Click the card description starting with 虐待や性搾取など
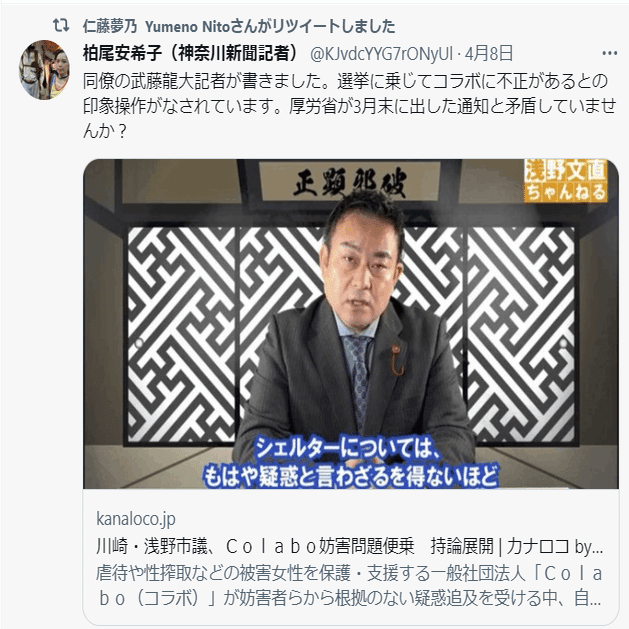 coord(349,574)
